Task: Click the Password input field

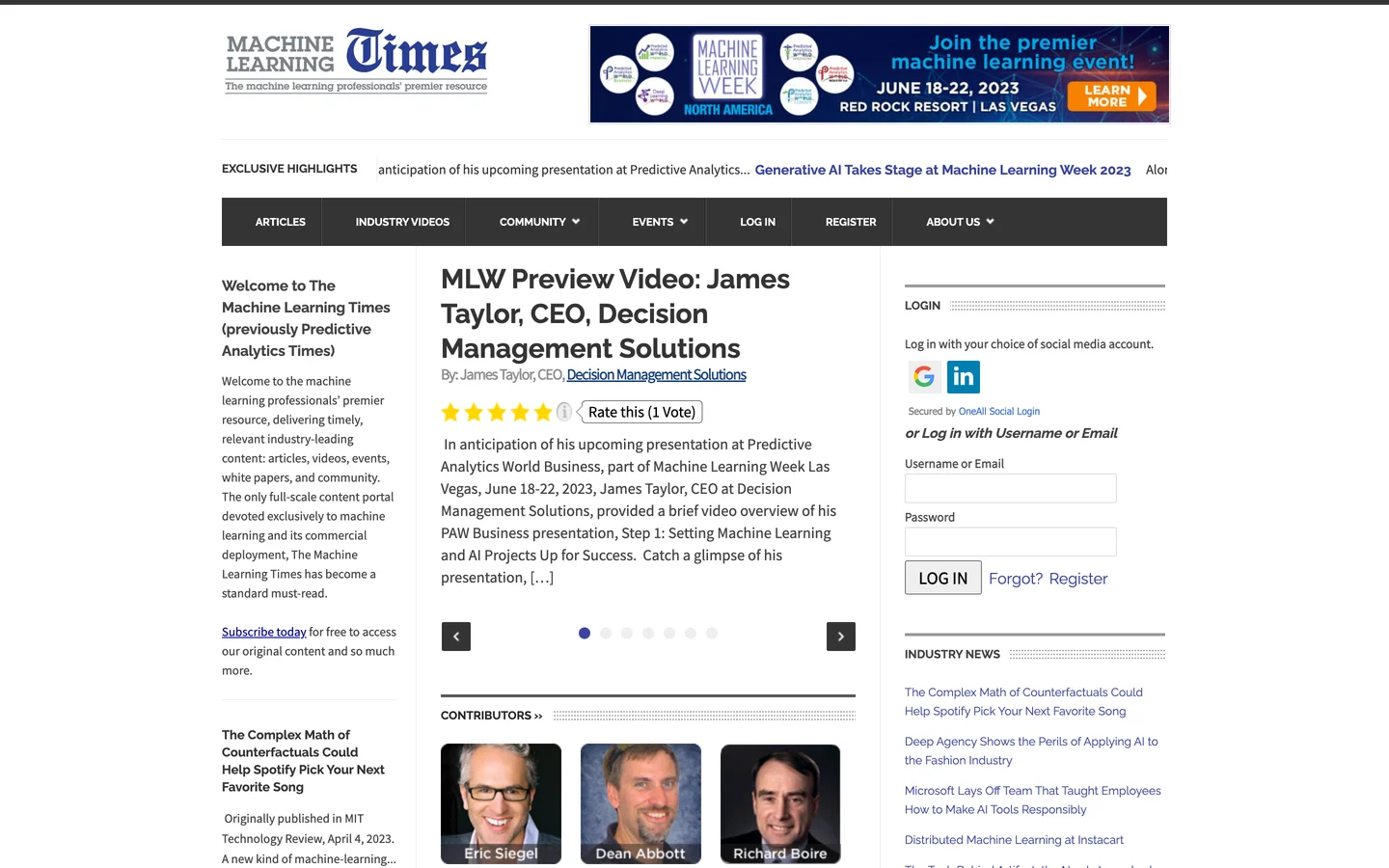Action: tap(1010, 541)
